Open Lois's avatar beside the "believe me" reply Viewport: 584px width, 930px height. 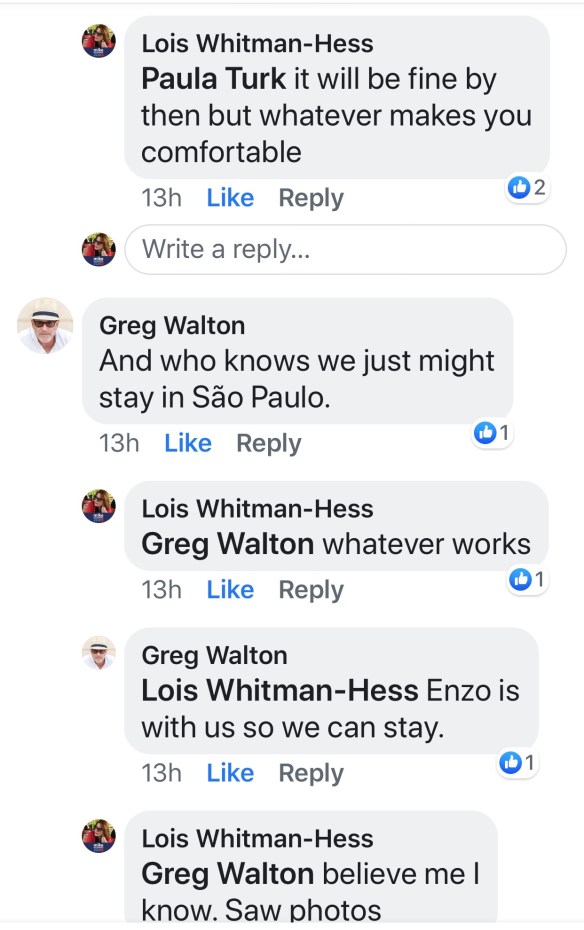tap(98, 836)
